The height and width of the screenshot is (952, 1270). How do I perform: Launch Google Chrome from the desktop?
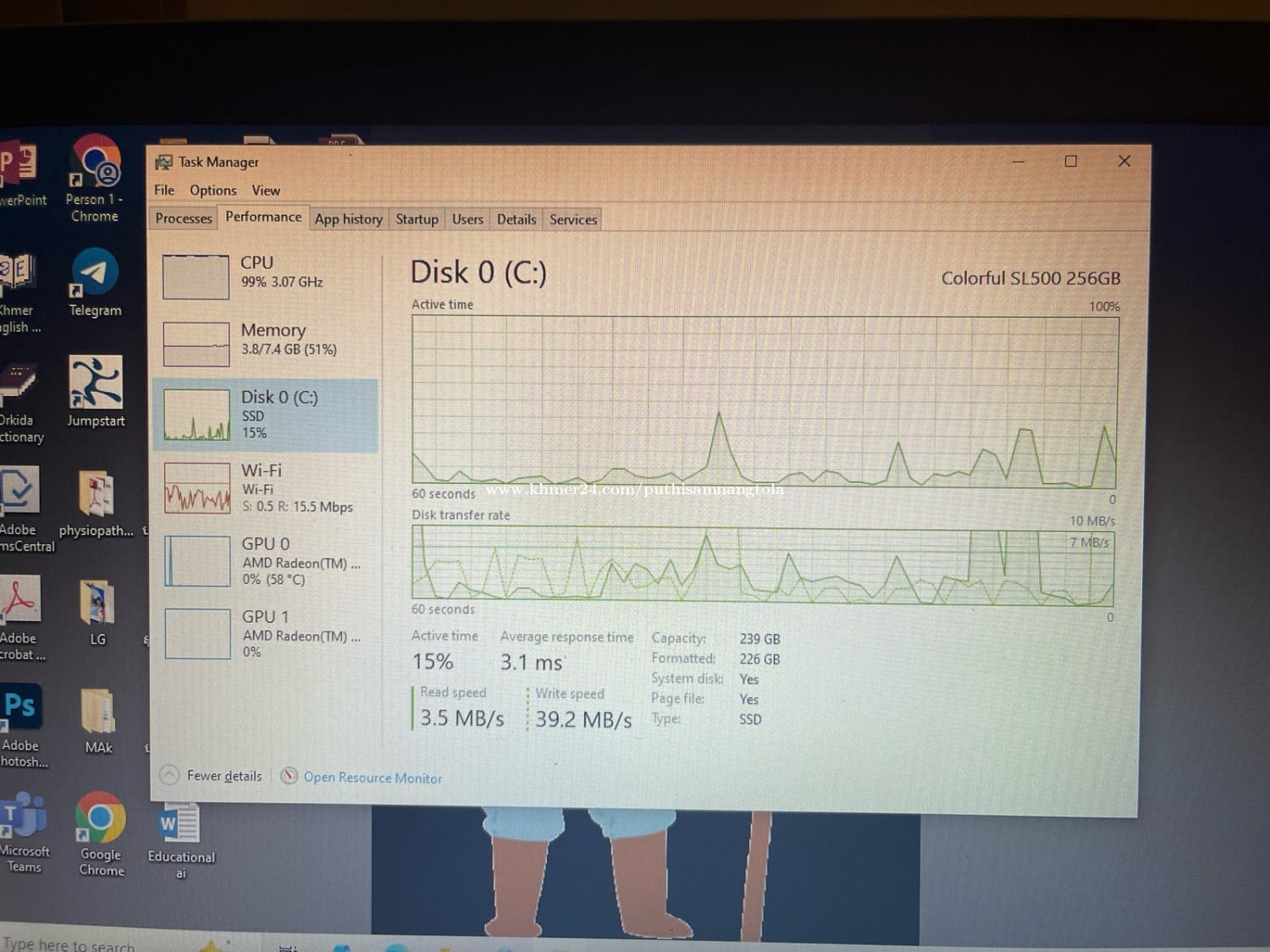pos(101,821)
